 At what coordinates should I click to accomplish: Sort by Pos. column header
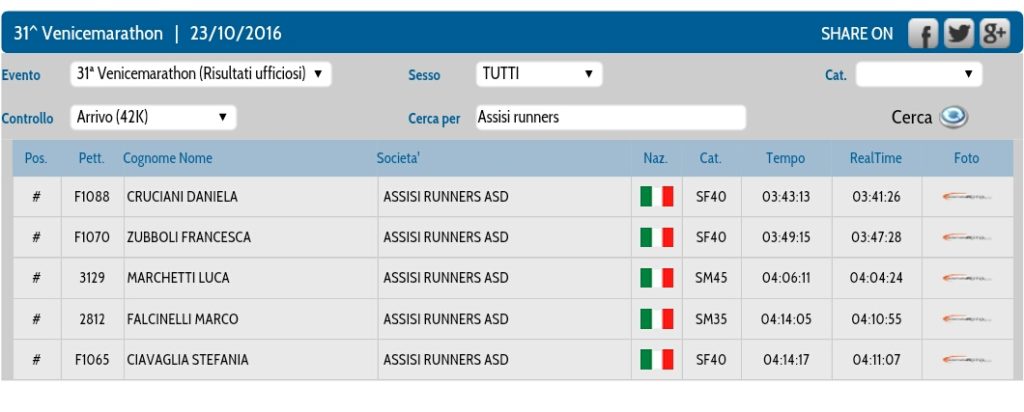pos(36,158)
